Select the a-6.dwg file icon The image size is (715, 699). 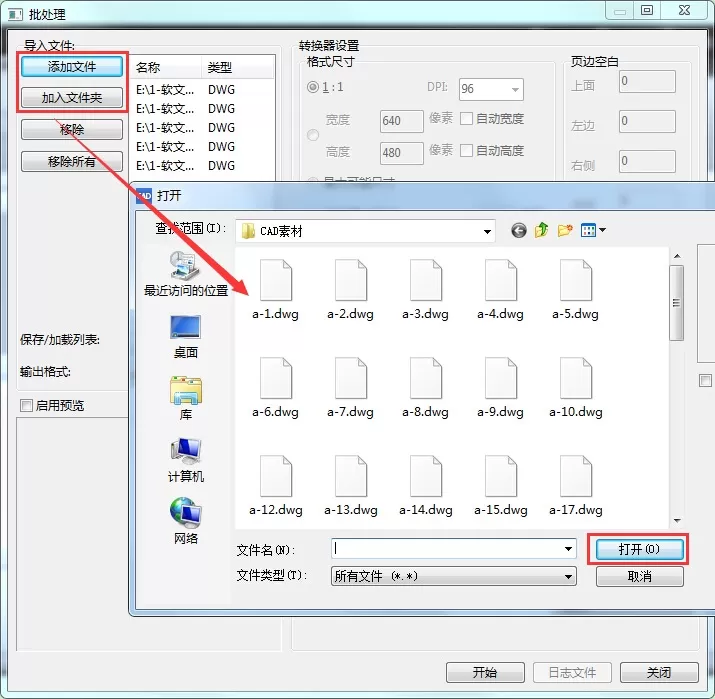point(276,378)
